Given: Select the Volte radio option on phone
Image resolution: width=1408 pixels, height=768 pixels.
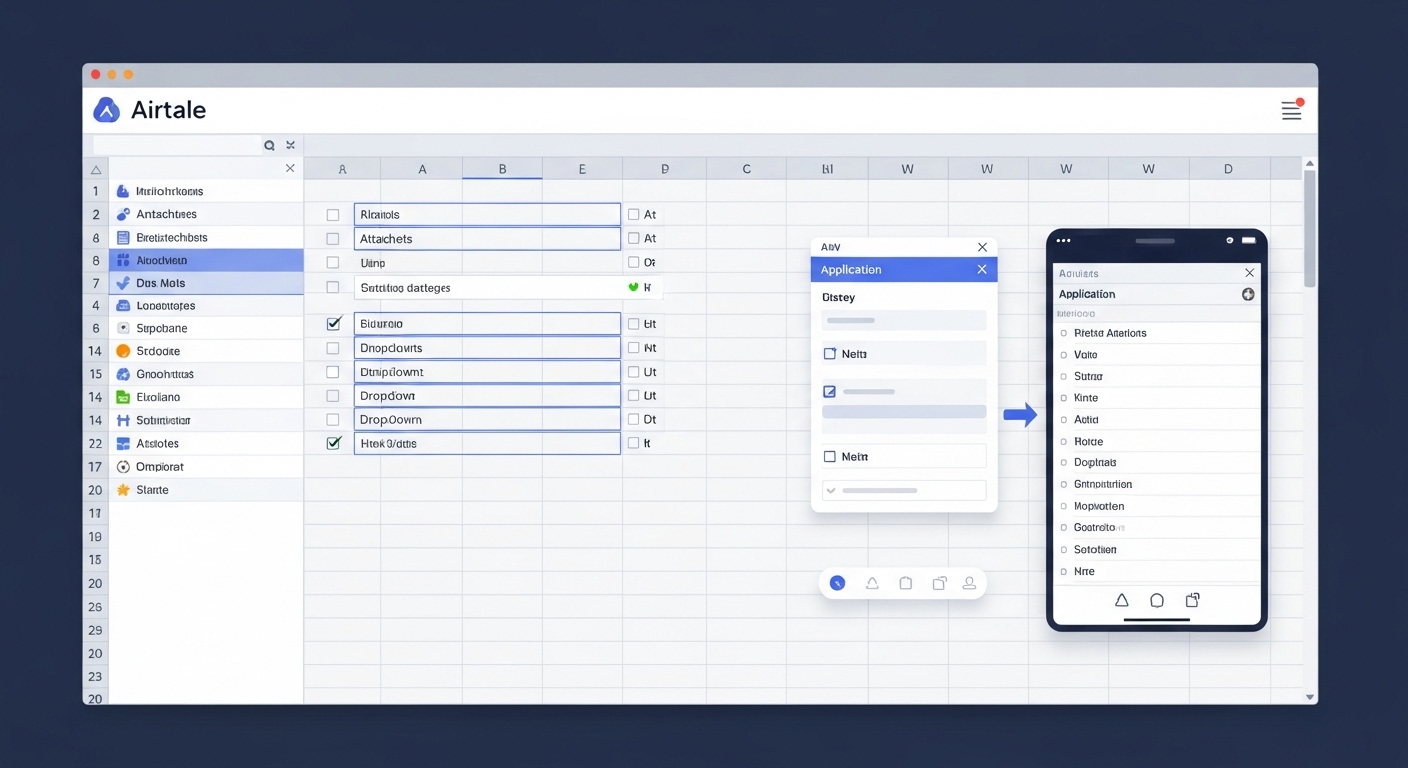Looking at the screenshot, I should point(1064,355).
